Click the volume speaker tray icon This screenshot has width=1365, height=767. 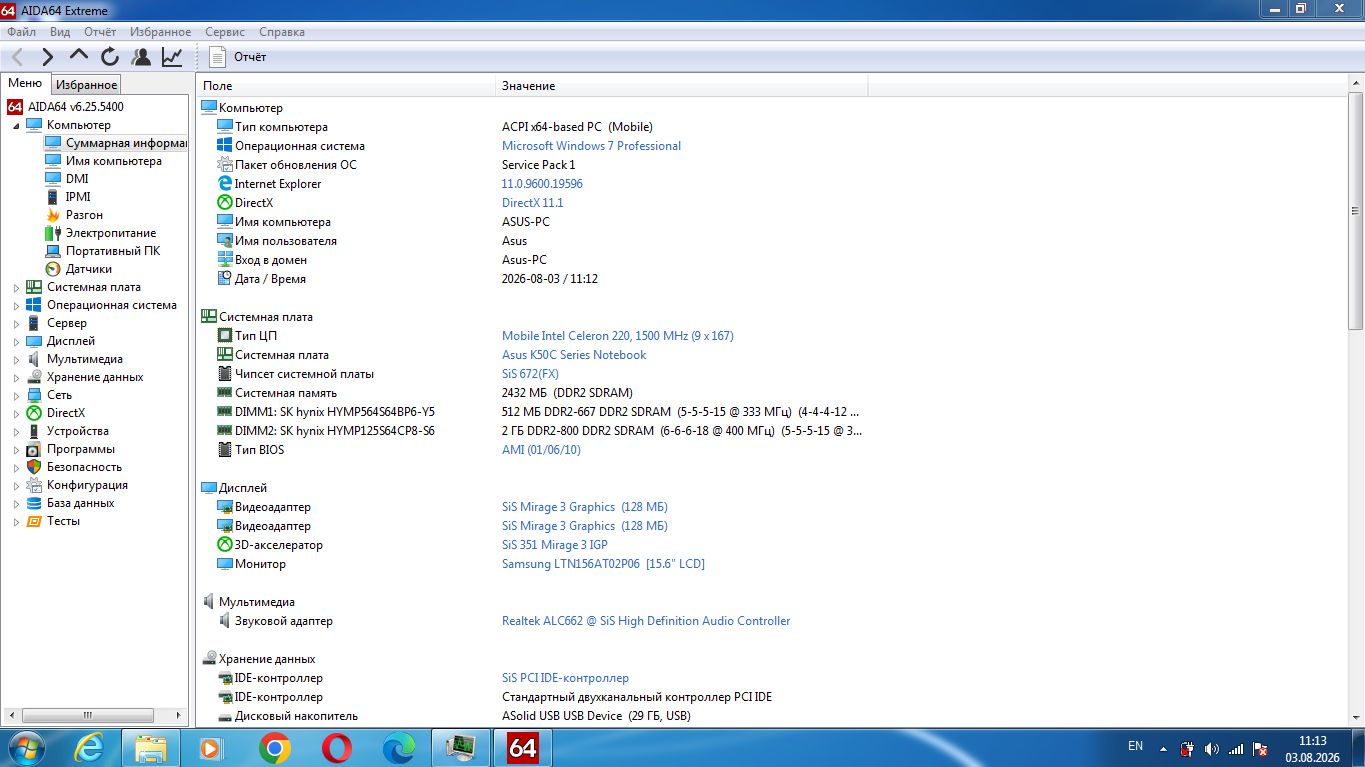pyautogui.click(x=1212, y=748)
